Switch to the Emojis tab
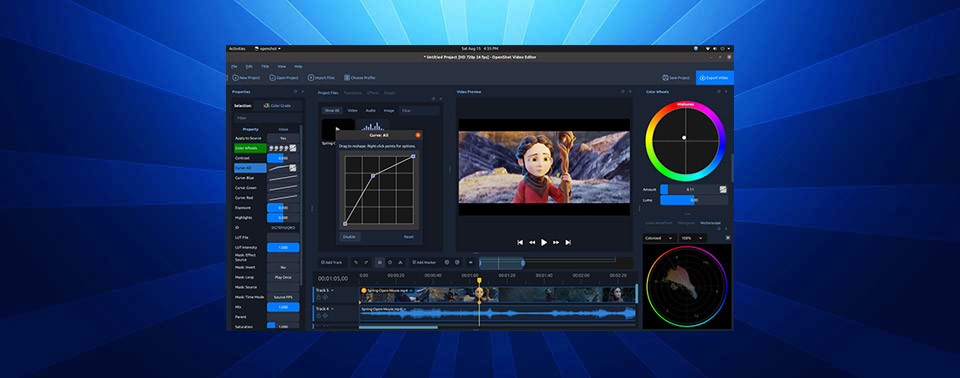Image resolution: width=960 pixels, height=378 pixels. (389, 93)
